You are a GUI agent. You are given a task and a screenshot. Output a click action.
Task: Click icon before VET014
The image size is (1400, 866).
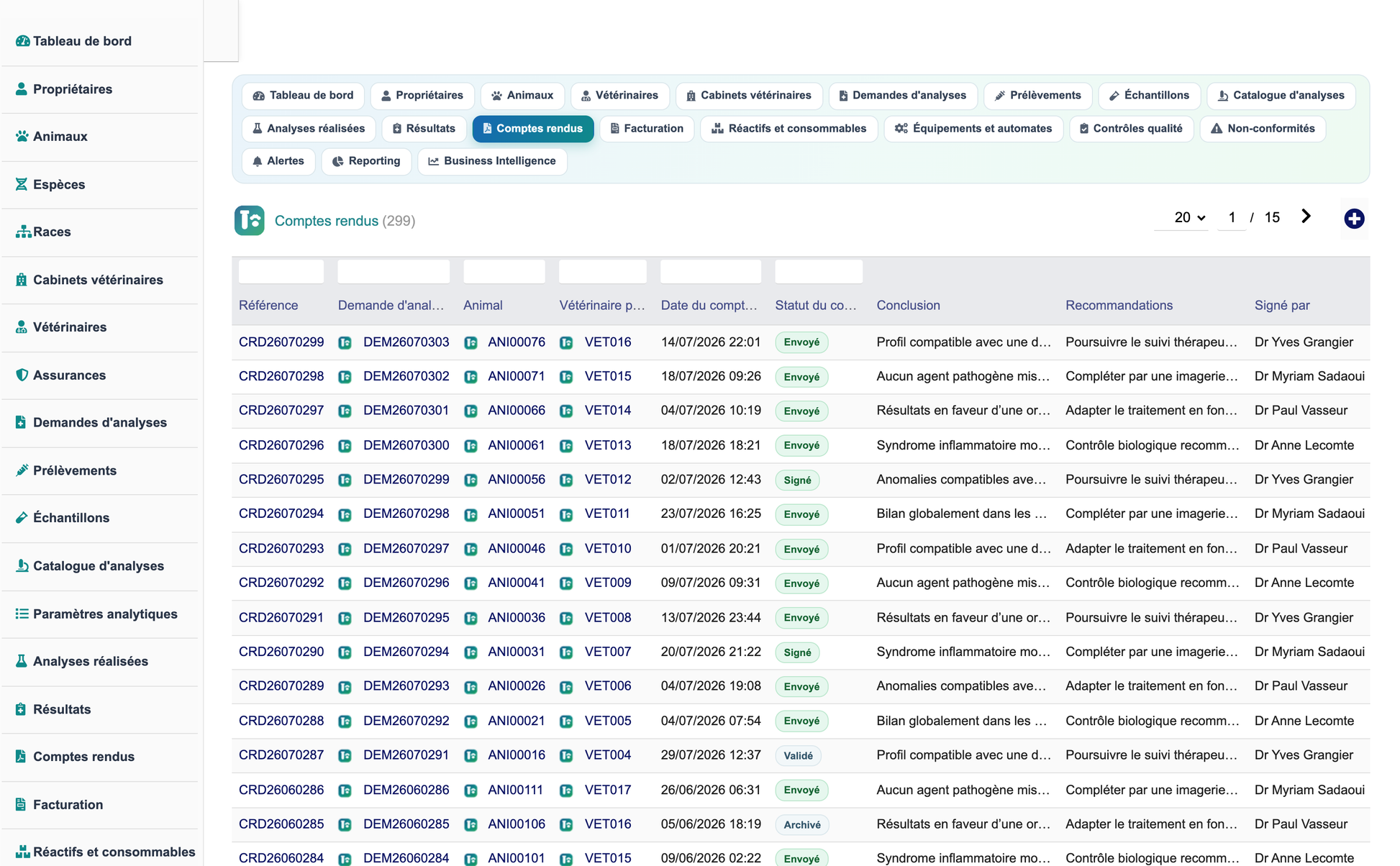(566, 411)
